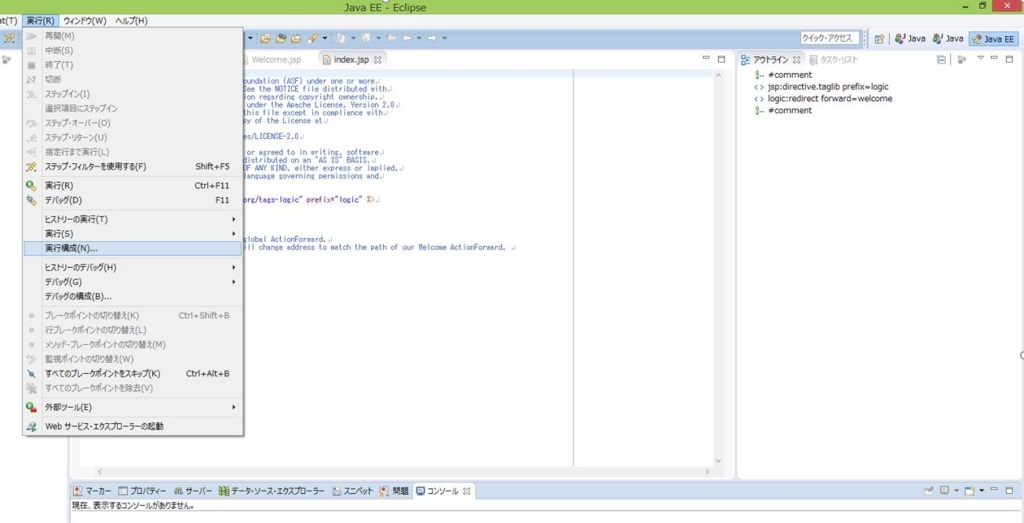
Task: Click 実行(R) Ctrl+F11 menu item
Action: [x=133, y=186]
